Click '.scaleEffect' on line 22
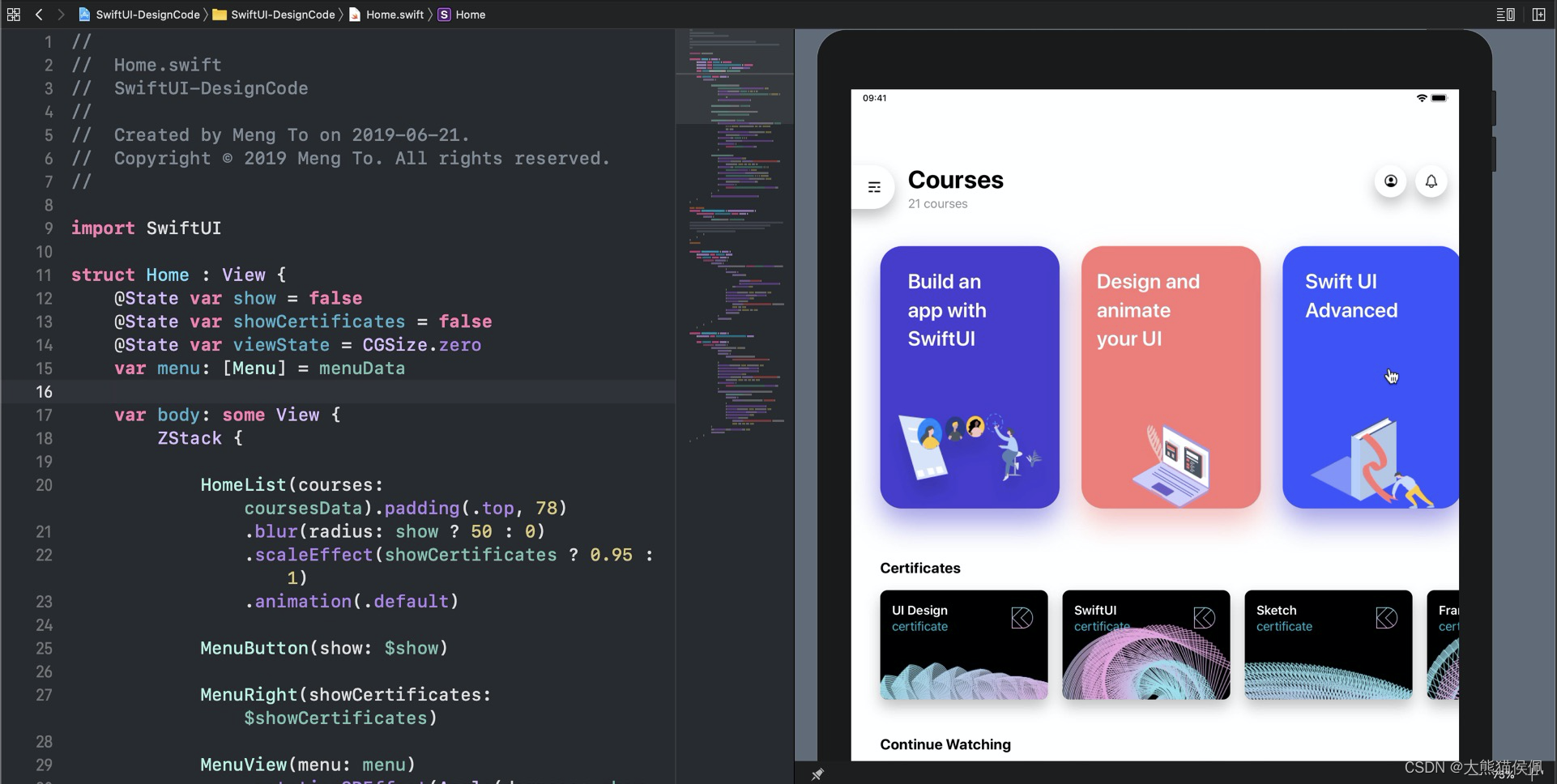 309,555
